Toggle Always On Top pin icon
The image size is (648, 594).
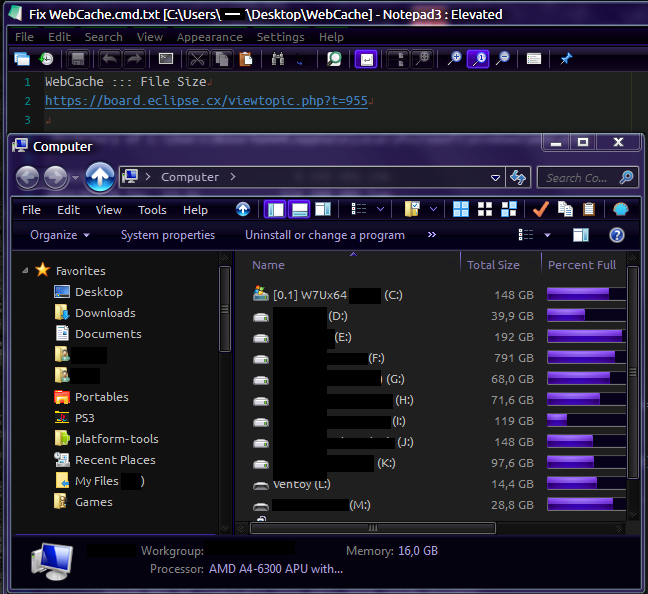[x=566, y=59]
